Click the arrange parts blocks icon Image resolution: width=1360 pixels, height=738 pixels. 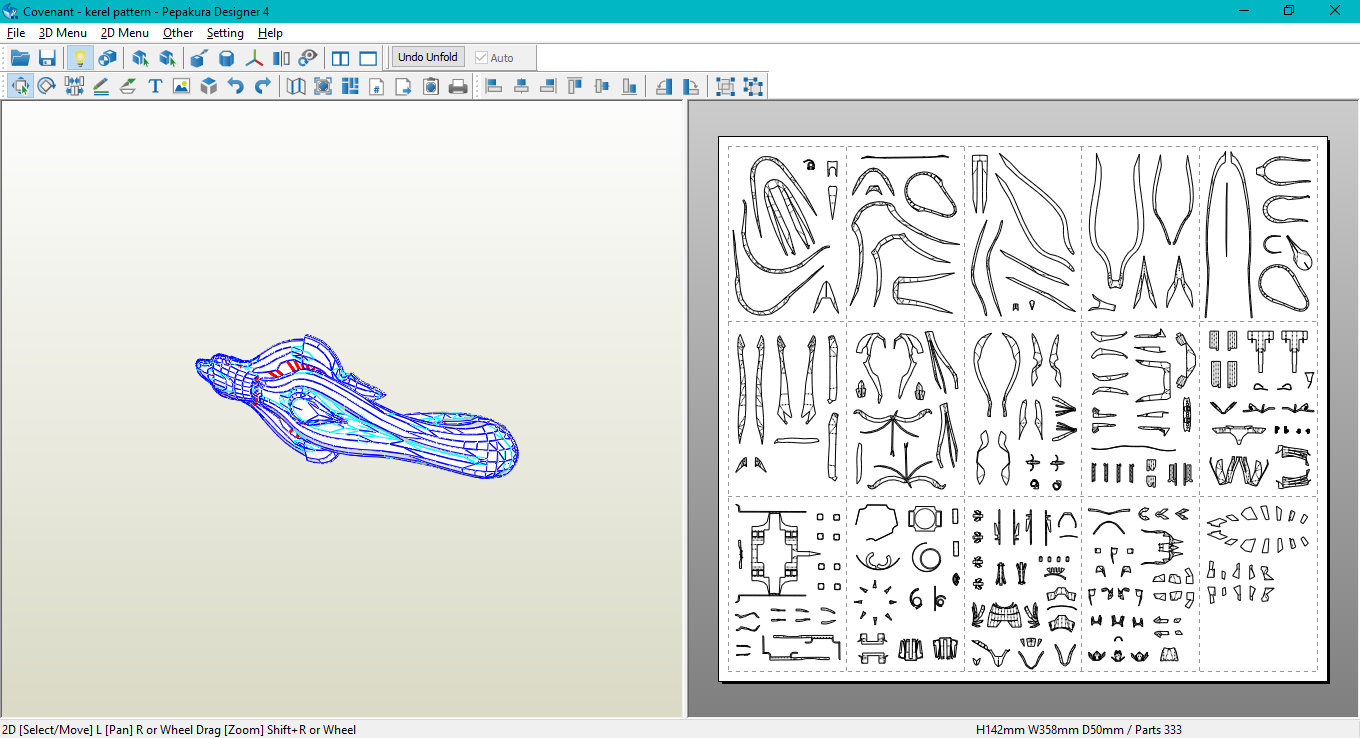pos(350,86)
